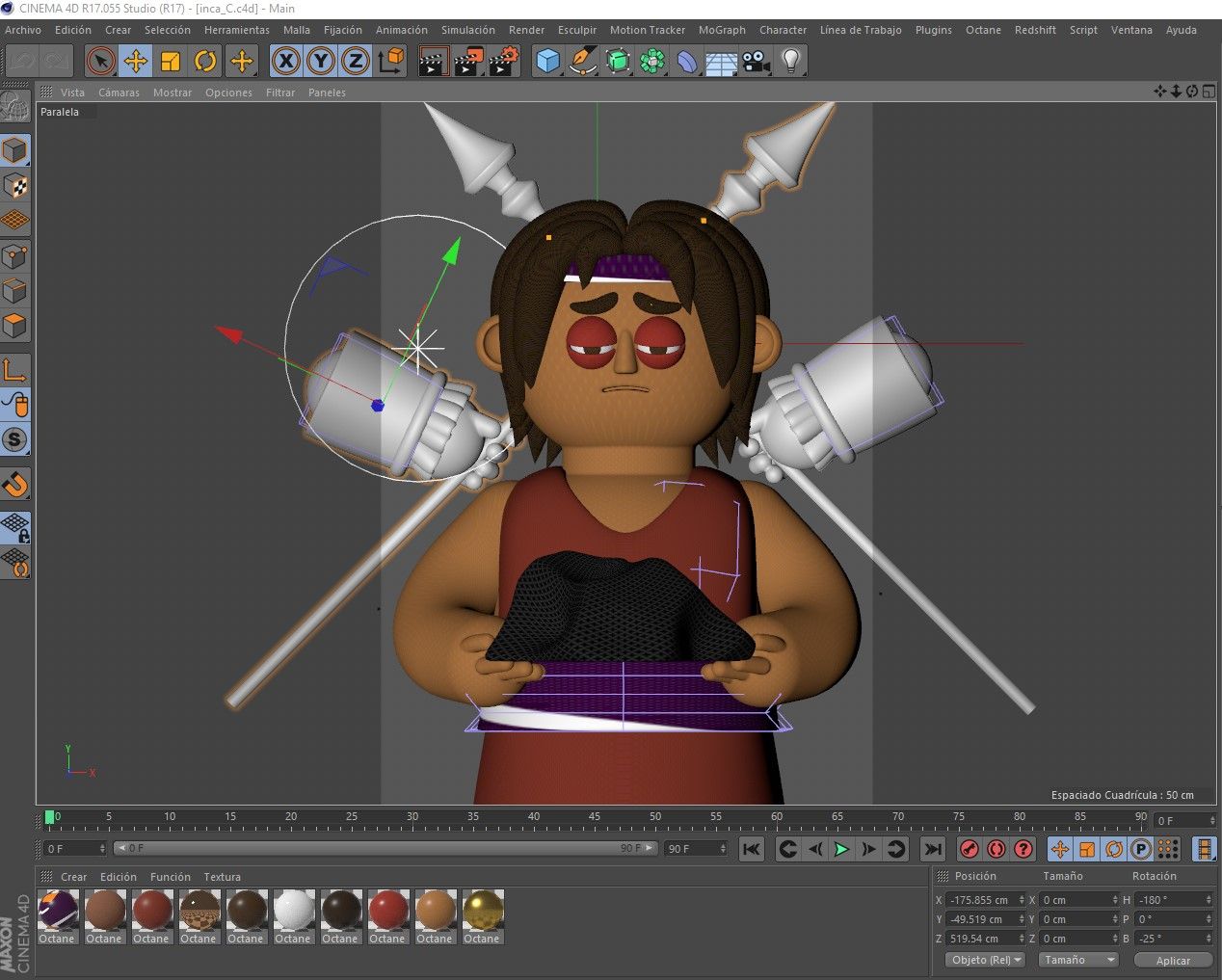Open the array modeling objects icon
Screen dimensions: 1222x980
[x=652, y=61]
